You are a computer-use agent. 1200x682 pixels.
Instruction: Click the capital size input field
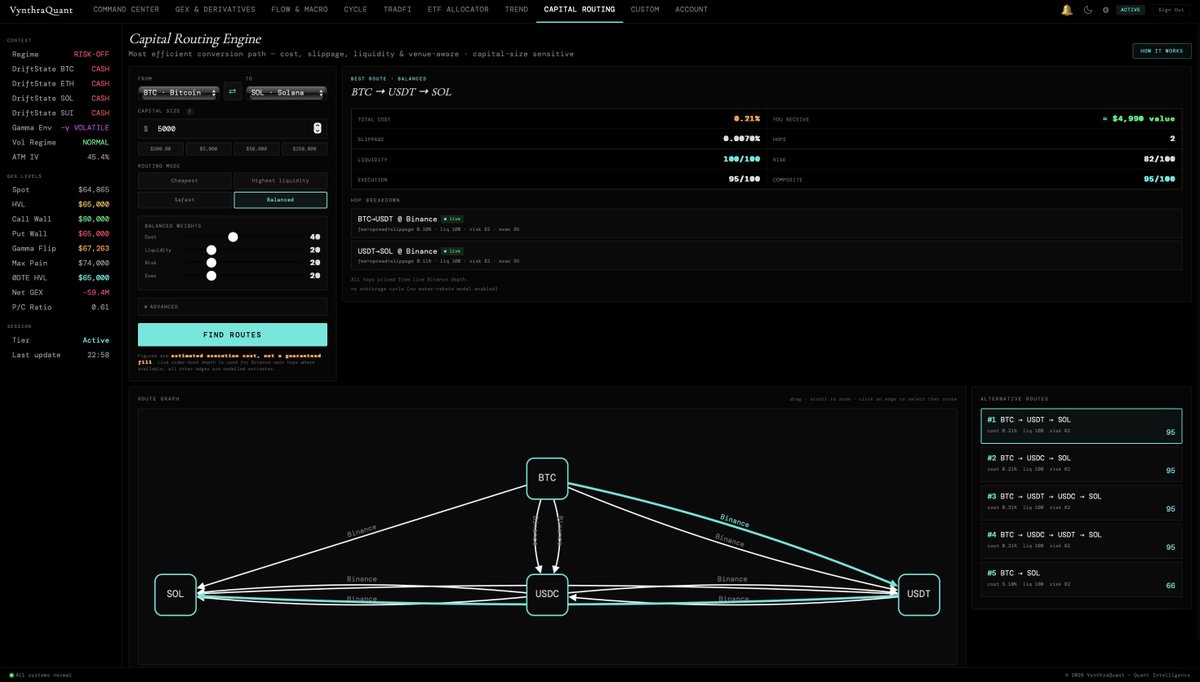(x=232, y=128)
